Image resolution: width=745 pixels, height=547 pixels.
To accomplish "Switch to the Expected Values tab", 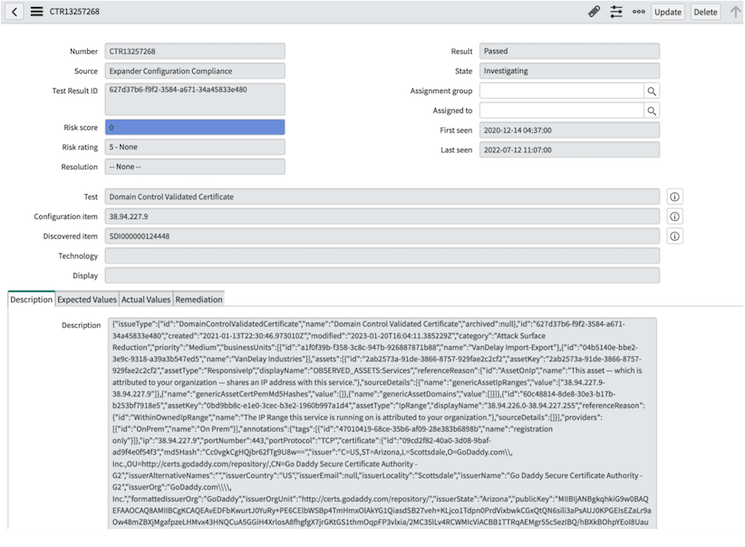I will (86, 299).
